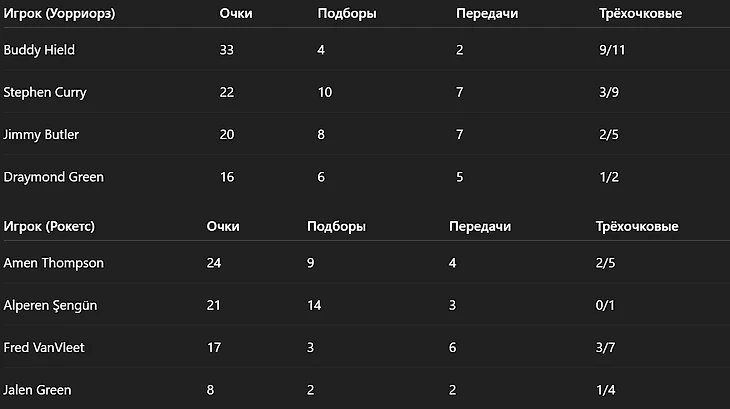Click Подборы header in the Rockets table

point(336,226)
